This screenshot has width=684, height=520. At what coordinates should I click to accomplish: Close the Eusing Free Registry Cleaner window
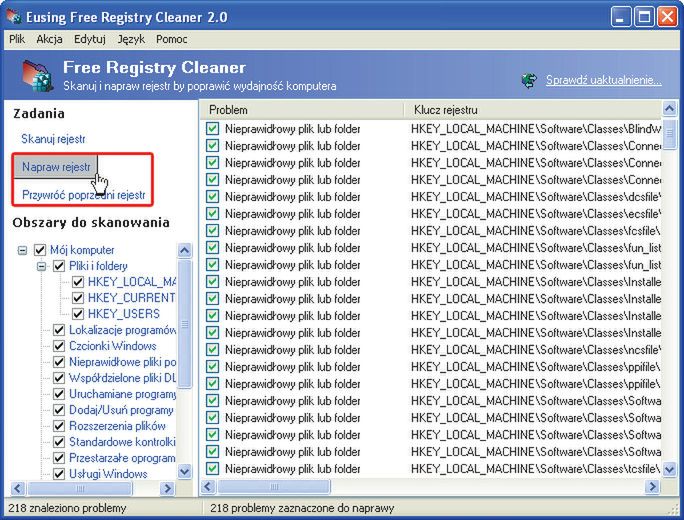pyautogui.click(x=668, y=17)
